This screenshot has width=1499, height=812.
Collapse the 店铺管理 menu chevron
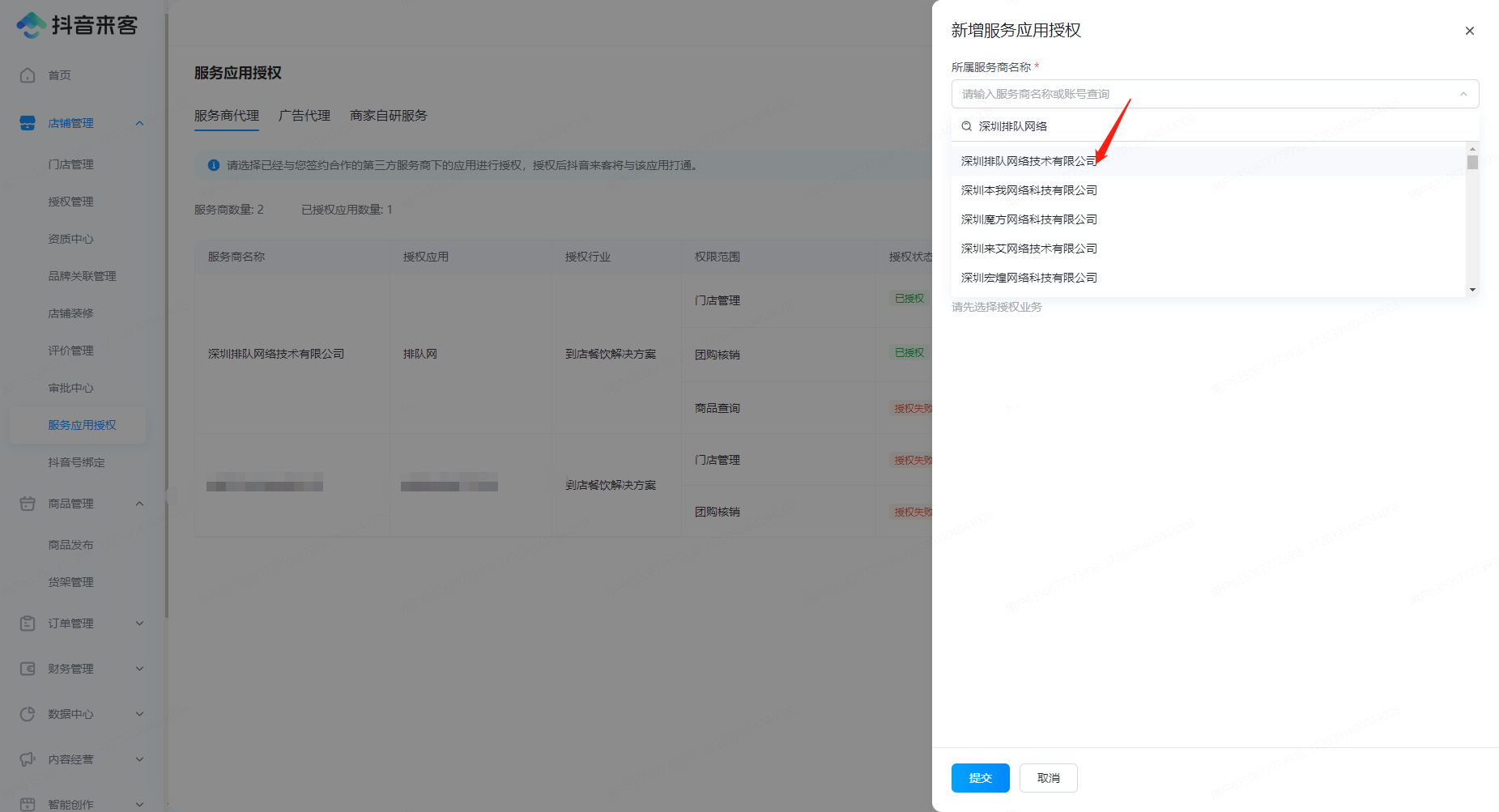[139, 123]
